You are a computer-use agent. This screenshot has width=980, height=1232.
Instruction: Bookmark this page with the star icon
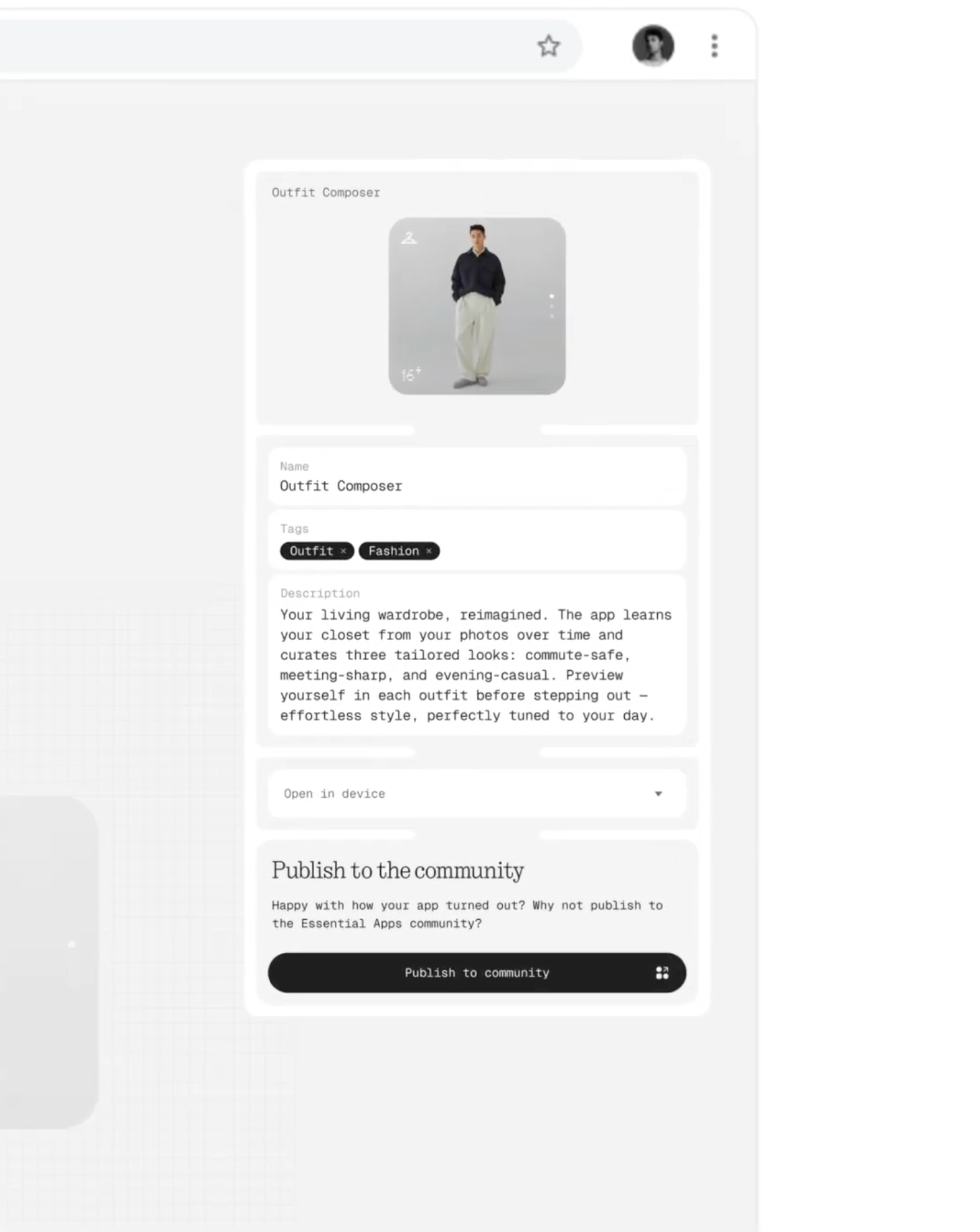point(549,46)
